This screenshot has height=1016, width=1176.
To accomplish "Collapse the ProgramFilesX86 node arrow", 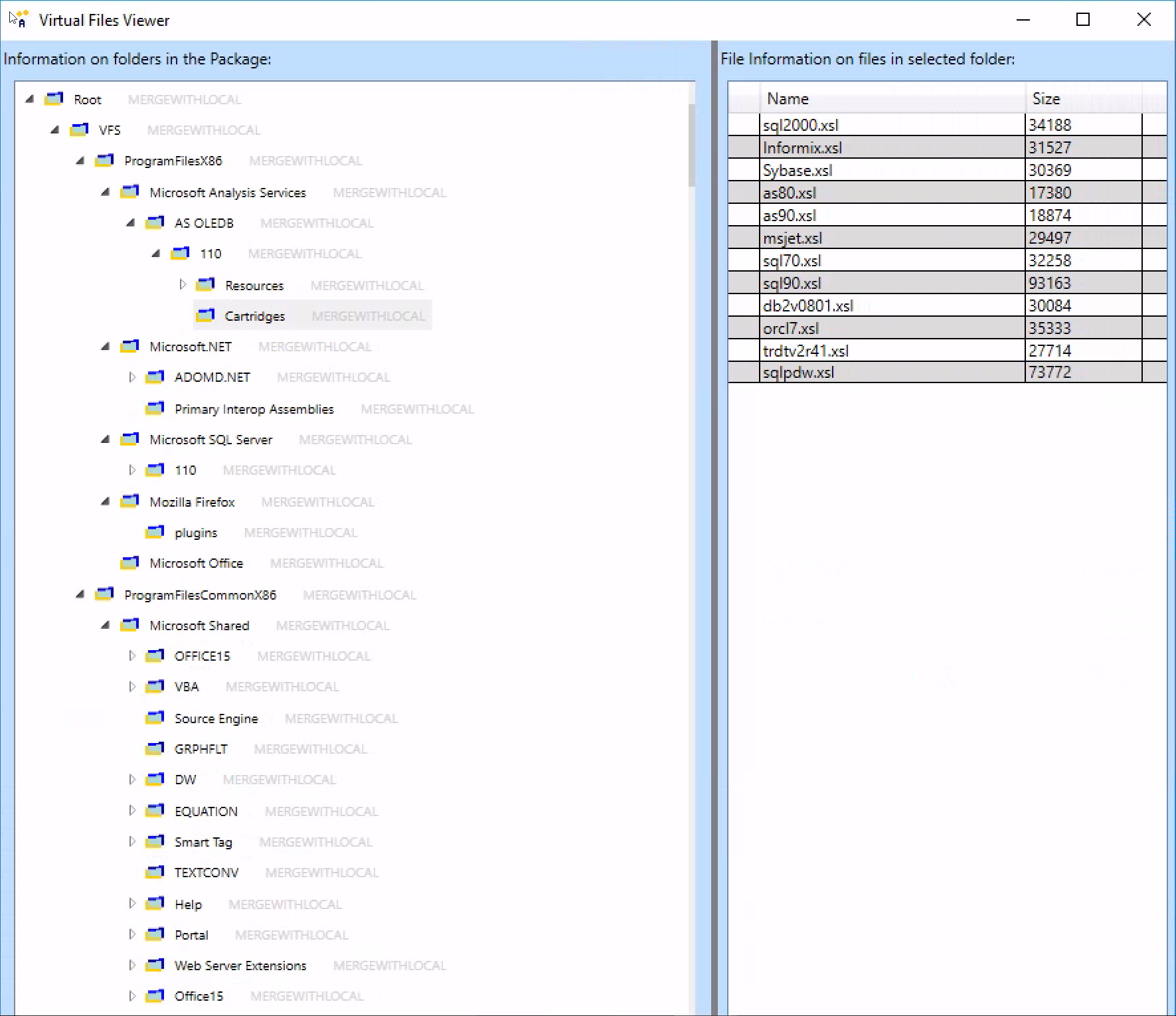I will point(80,160).
